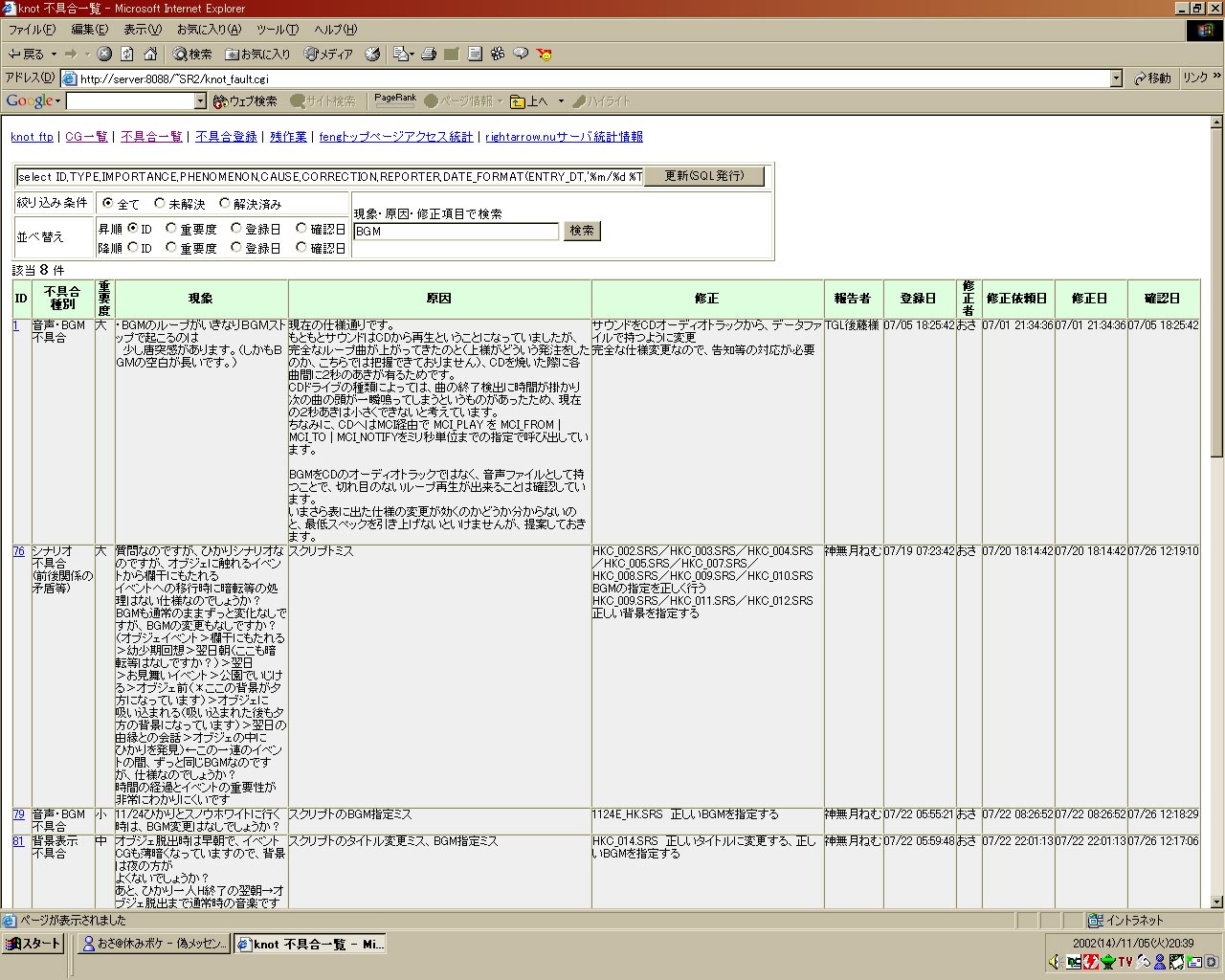
Task: Open the 残作業 link
Action: click(288, 137)
